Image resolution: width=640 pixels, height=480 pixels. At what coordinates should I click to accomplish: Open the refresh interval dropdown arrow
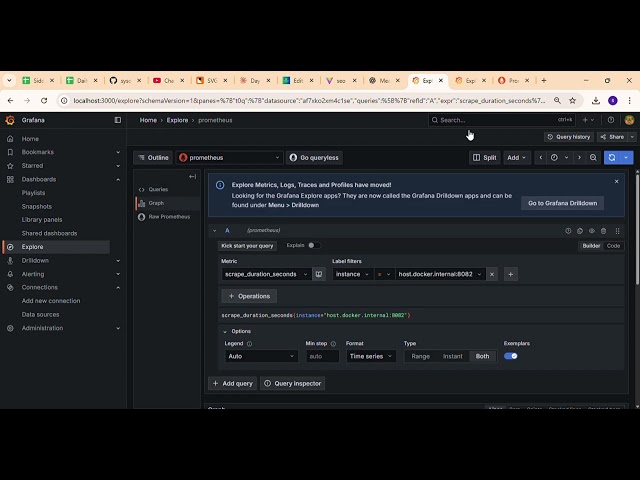click(x=626, y=158)
